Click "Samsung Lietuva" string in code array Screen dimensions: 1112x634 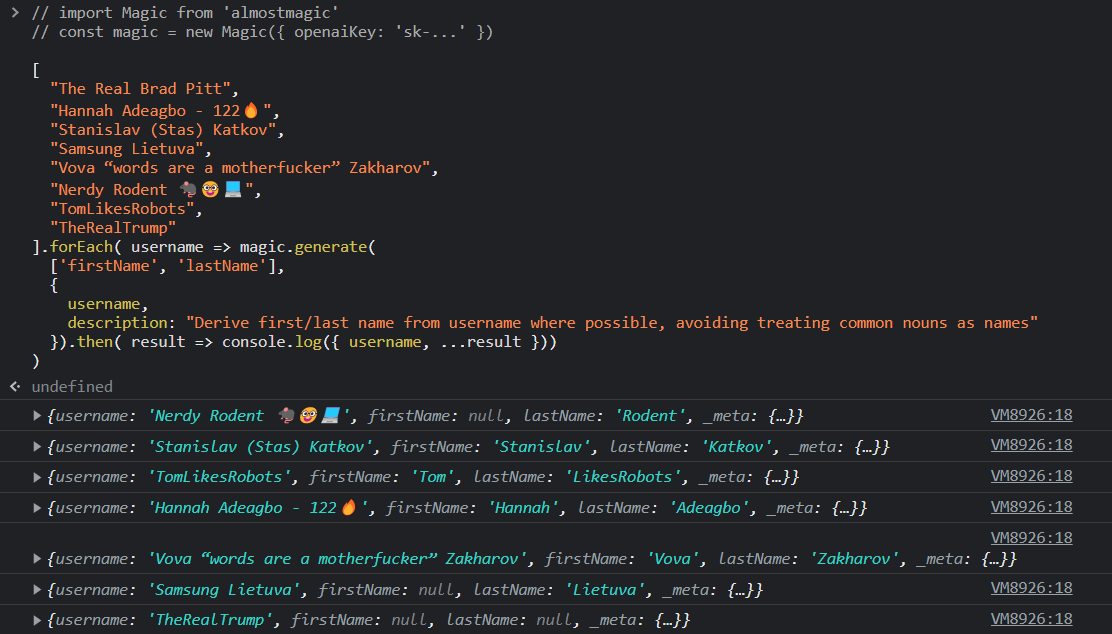point(127,149)
